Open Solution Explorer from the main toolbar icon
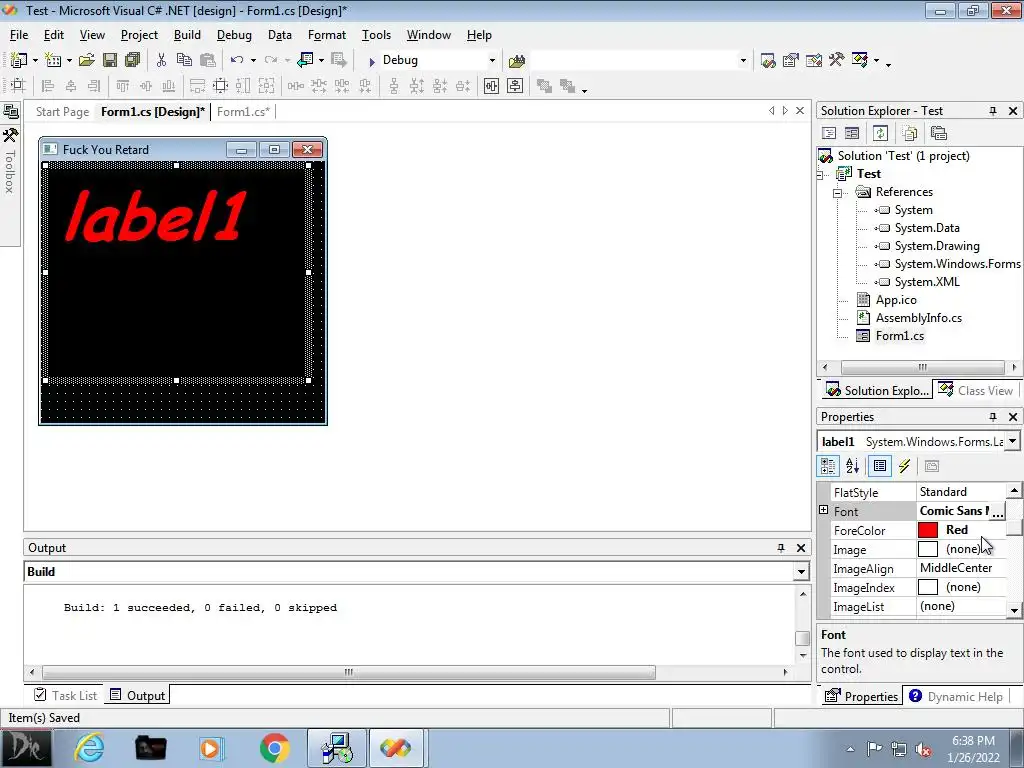The height and width of the screenshot is (768, 1024). pos(769,61)
